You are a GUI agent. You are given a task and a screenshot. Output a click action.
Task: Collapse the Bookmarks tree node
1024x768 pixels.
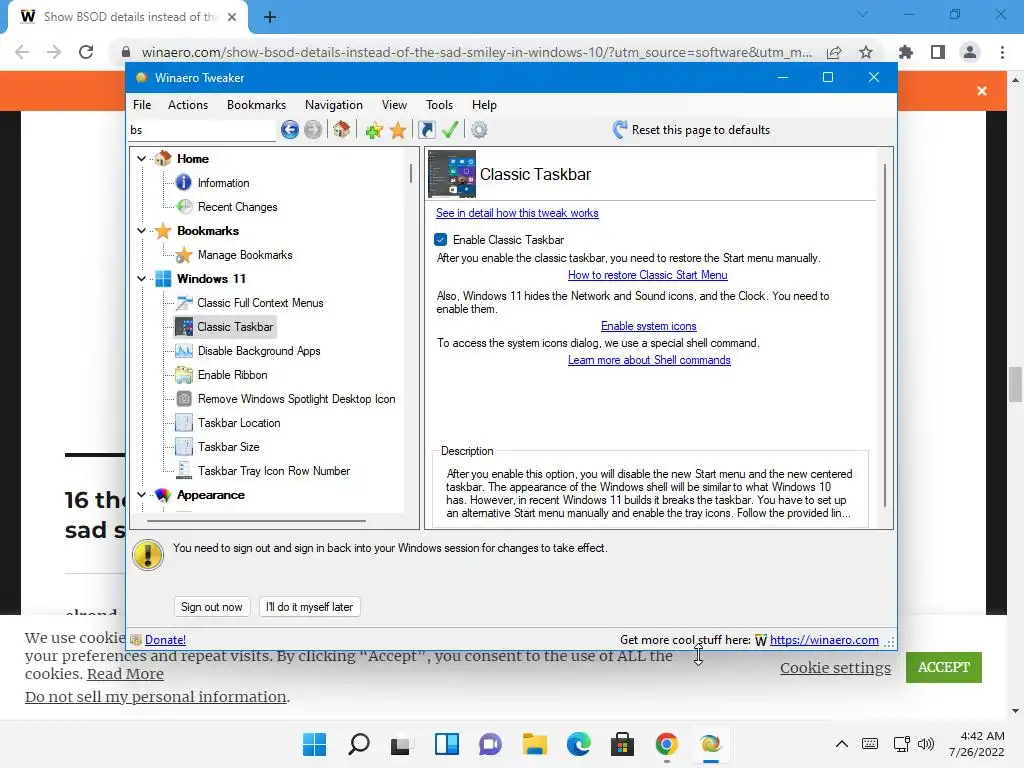pos(141,231)
